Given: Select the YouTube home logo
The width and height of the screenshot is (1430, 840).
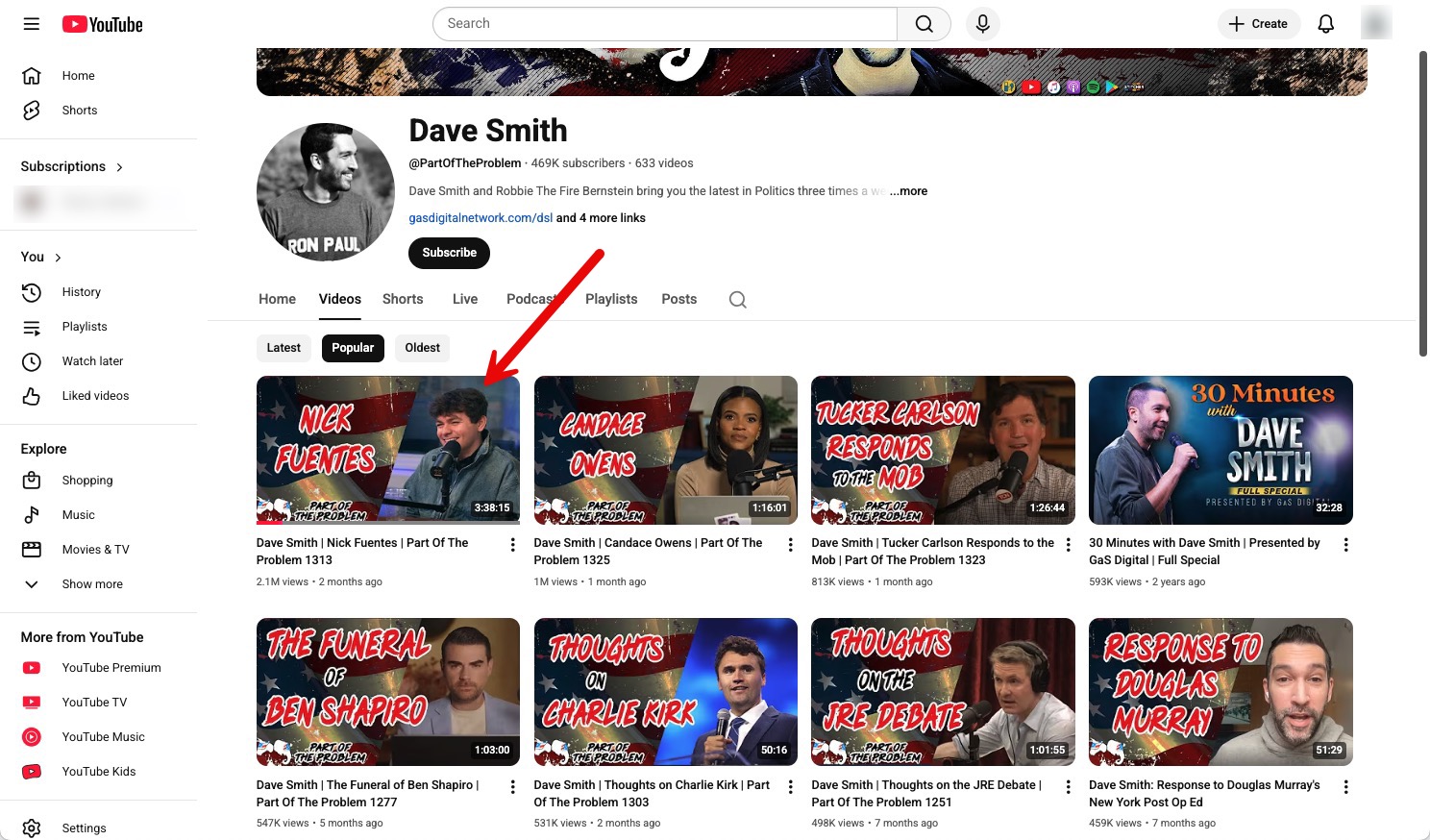Looking at the screenshot, I should pos(102,23).
